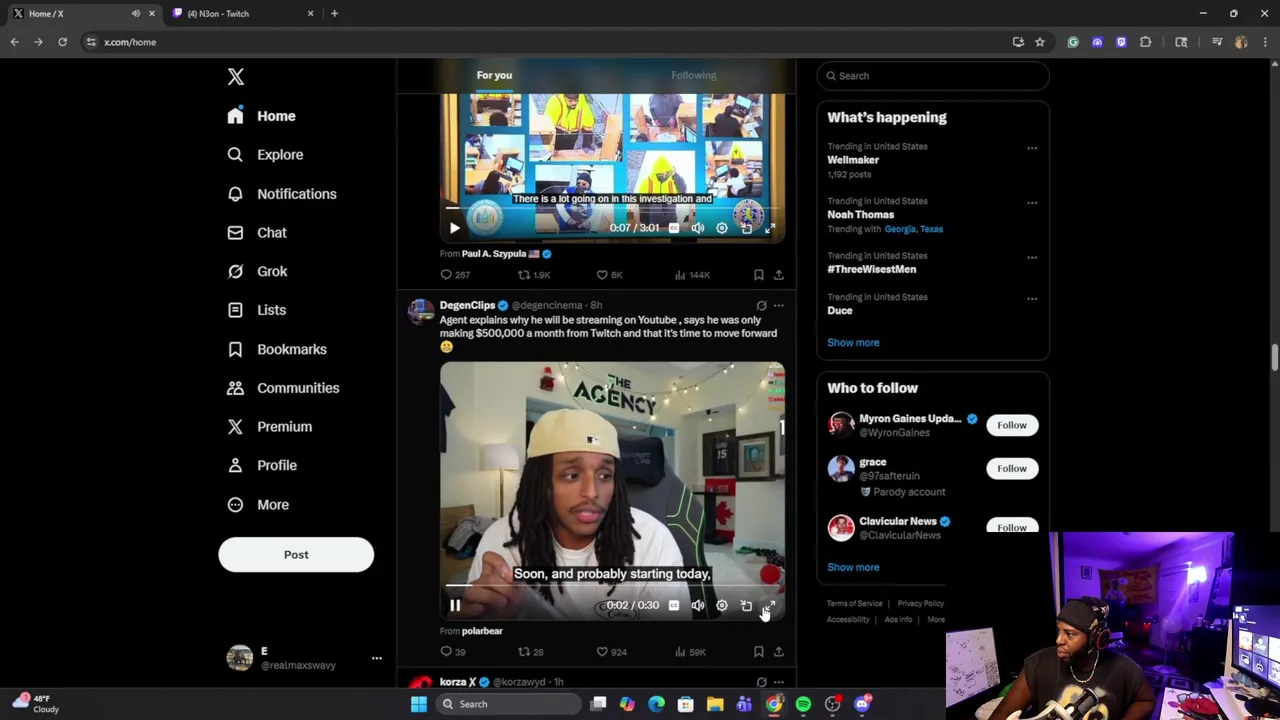Open settings on the DegenClips video
The height and width of the screenshot is (720, 1280).
pyautogui.click(x=722, y=605)
